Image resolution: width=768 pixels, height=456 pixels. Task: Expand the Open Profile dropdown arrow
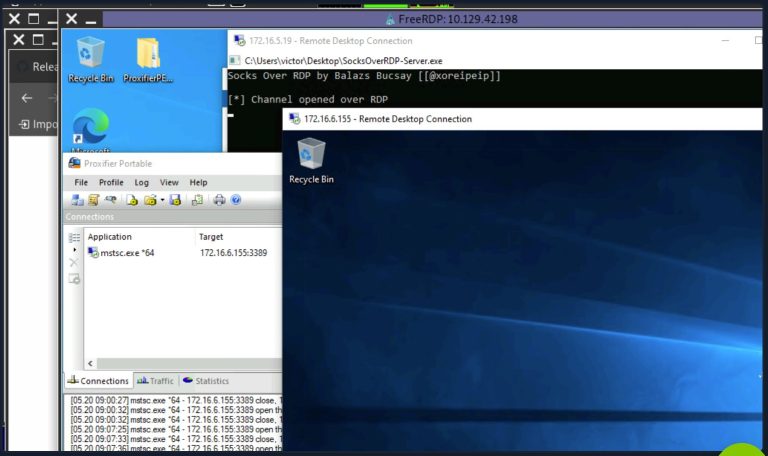(x=162, y=200)
